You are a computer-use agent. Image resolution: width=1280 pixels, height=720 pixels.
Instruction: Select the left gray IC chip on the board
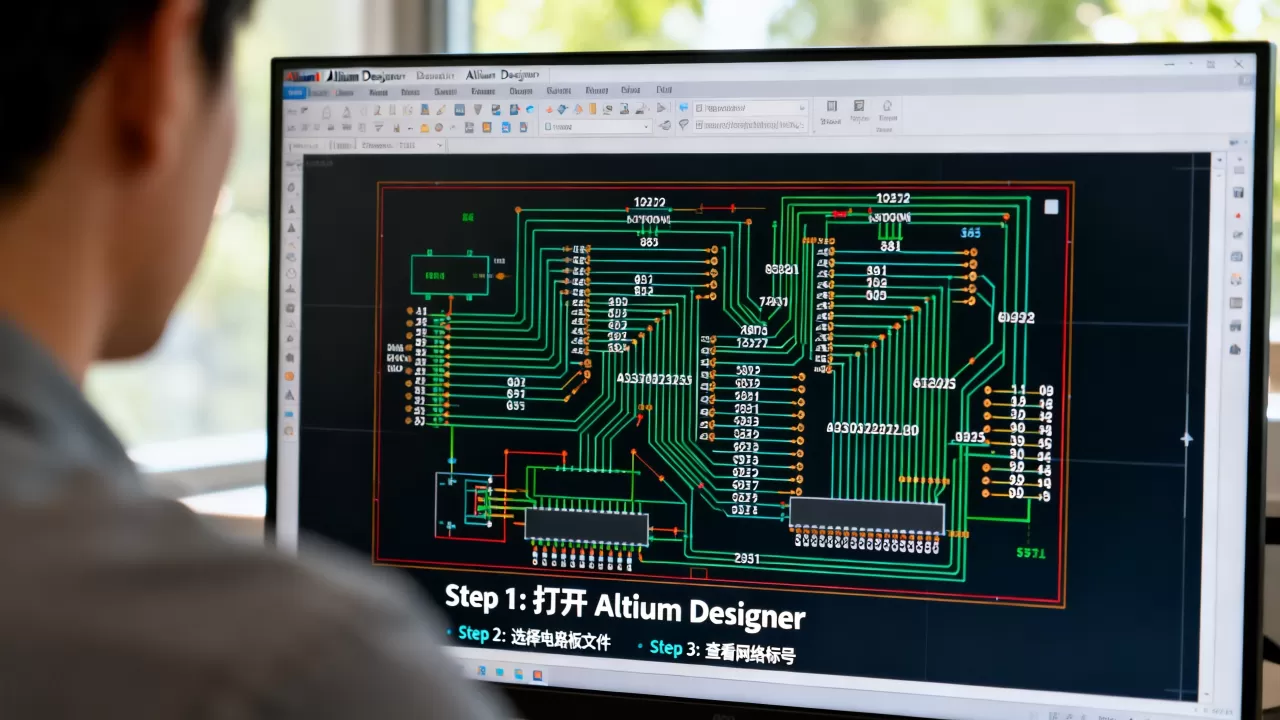pyautogui.click(x=586, y=527)
